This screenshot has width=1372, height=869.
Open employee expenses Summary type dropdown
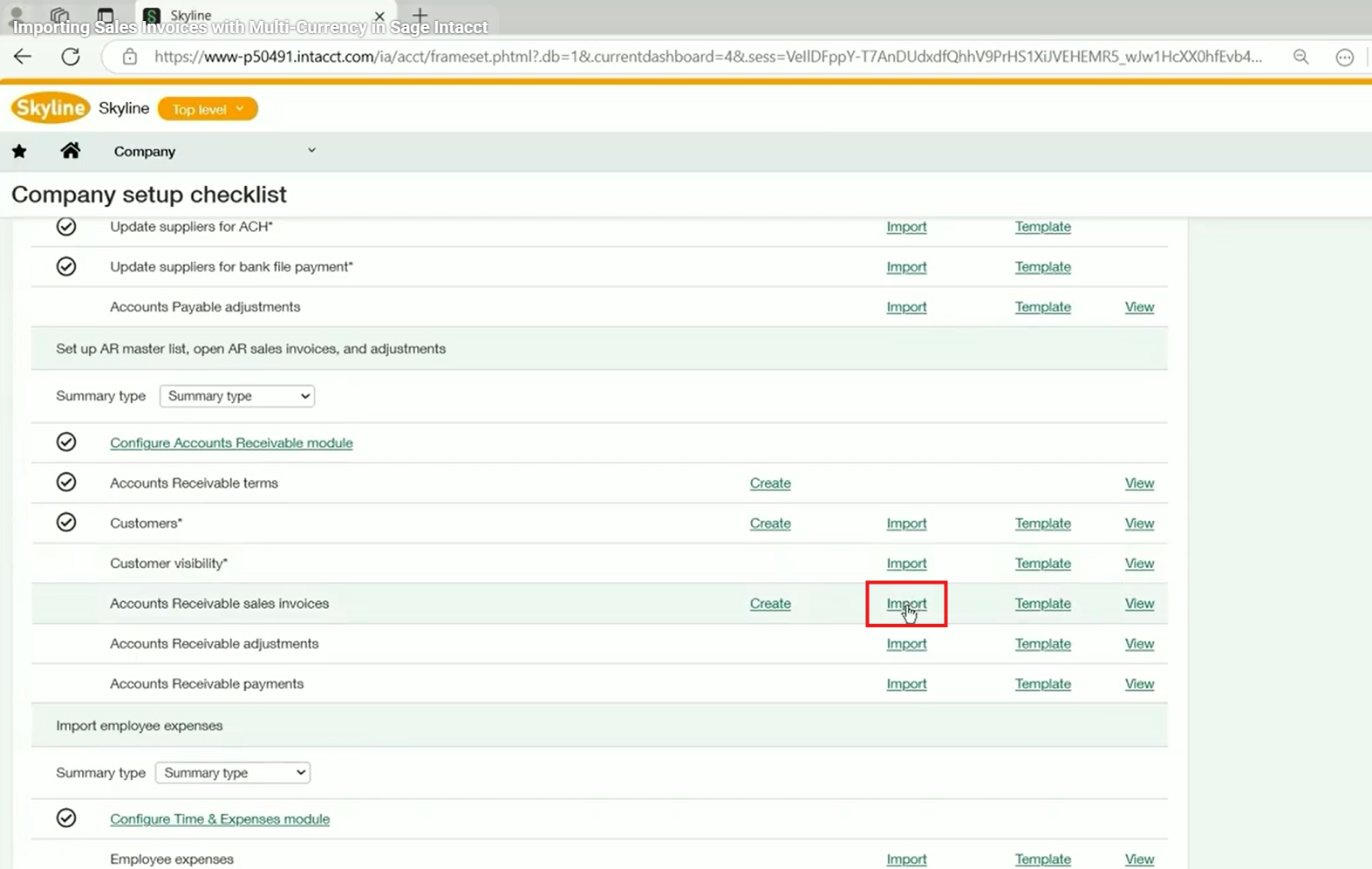click(233, 773)
